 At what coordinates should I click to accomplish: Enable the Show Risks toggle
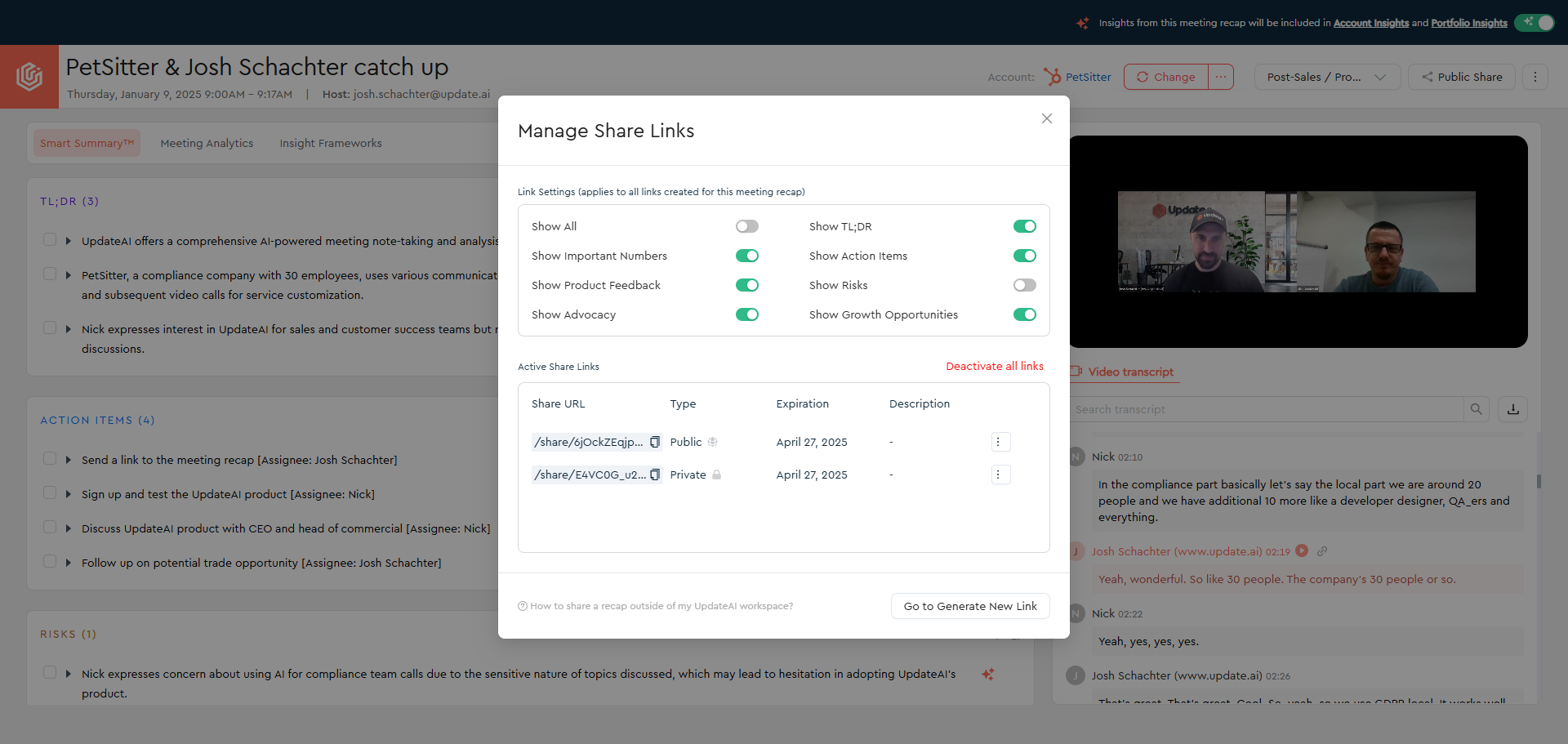(1025, 285)
